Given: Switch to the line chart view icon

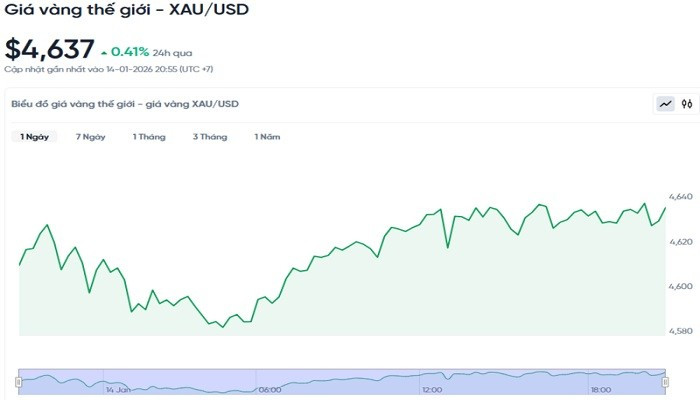Looking at the screenshot, I should [x=665, y=104].
